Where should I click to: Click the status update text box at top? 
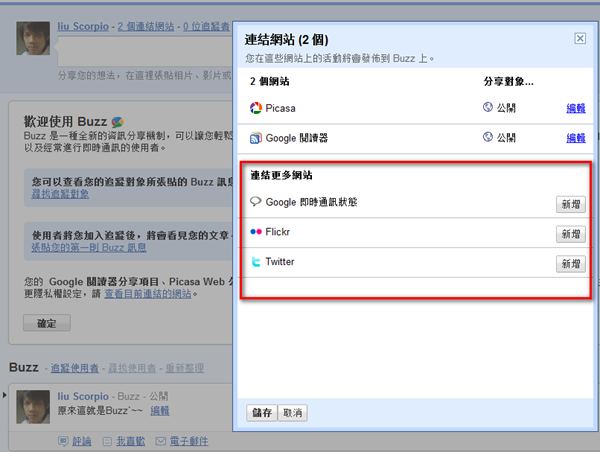145,52
